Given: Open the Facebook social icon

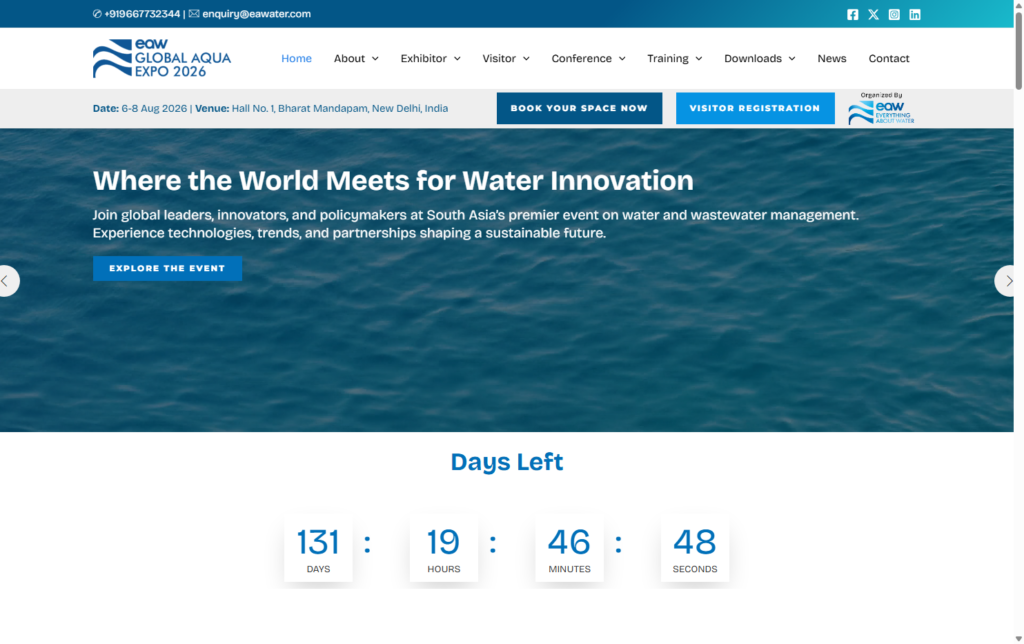Looking at the screenshot, I should [x=853, y=14].
